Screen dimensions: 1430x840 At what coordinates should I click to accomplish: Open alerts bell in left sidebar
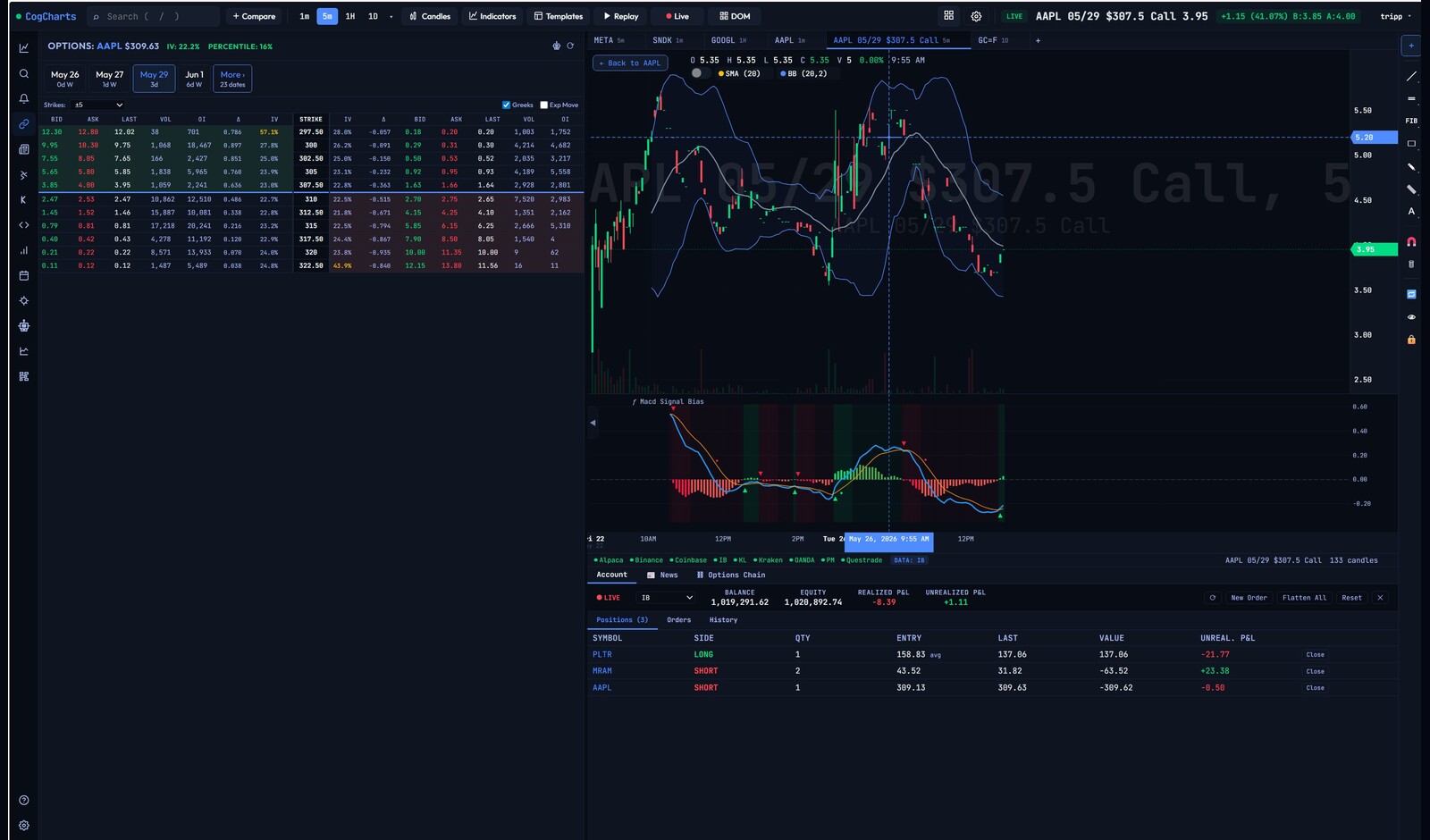(x=23, y=98)
